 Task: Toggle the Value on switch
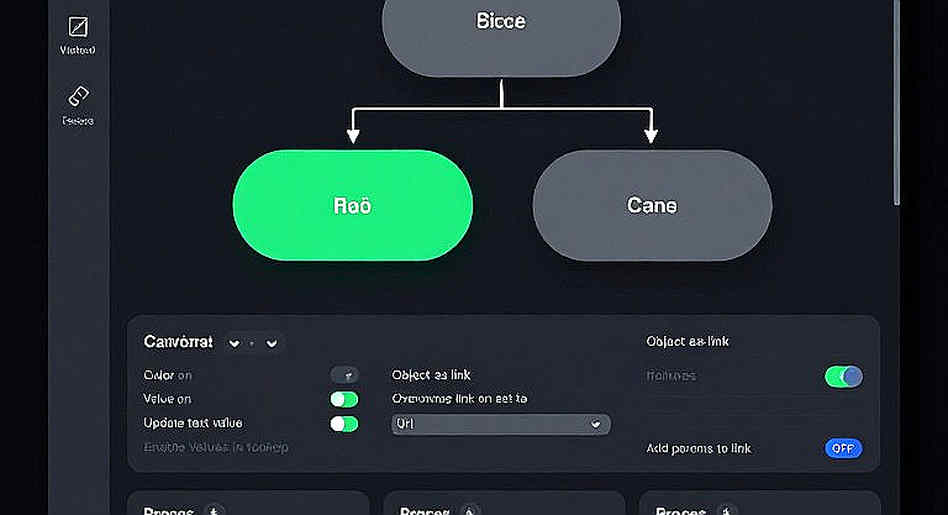tap(344, 399)
